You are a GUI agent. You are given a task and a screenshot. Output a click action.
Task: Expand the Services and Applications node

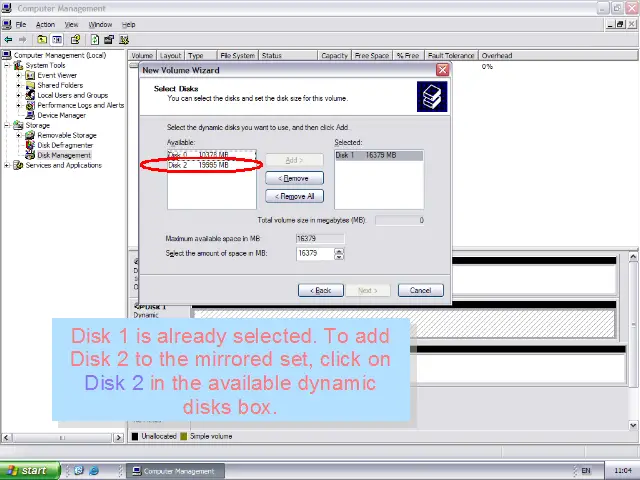7,165
